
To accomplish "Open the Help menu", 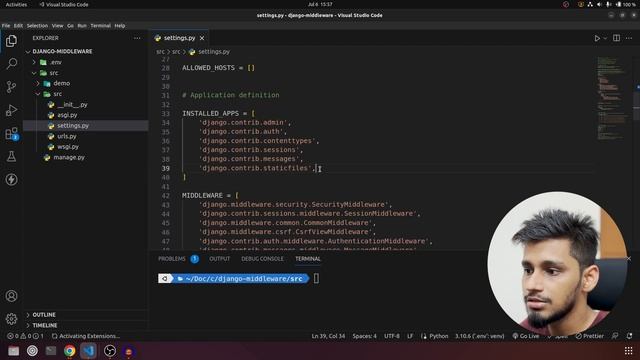I will (120, 26).
